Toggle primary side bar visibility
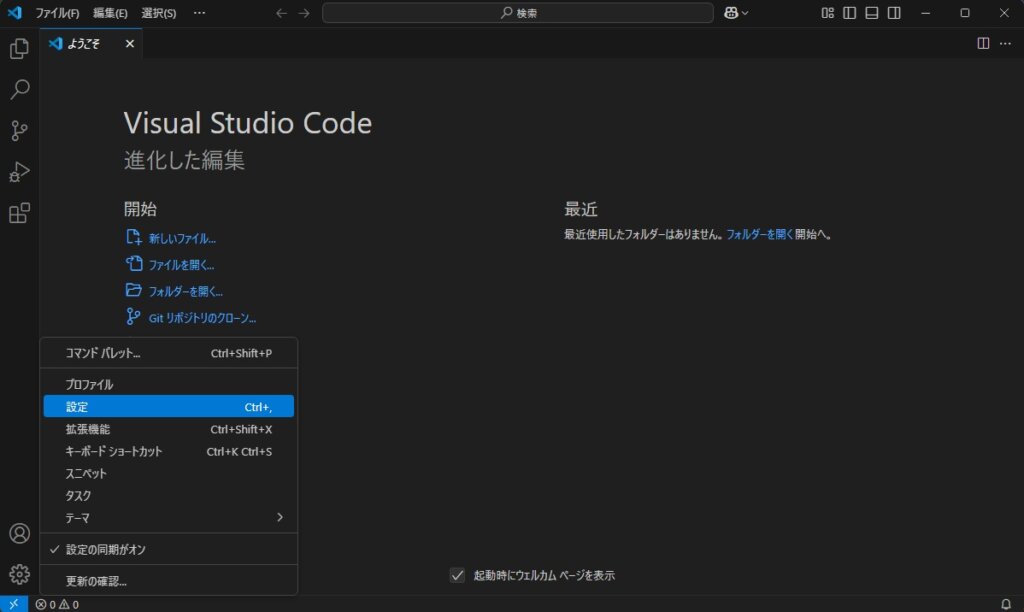 [850, 13]
